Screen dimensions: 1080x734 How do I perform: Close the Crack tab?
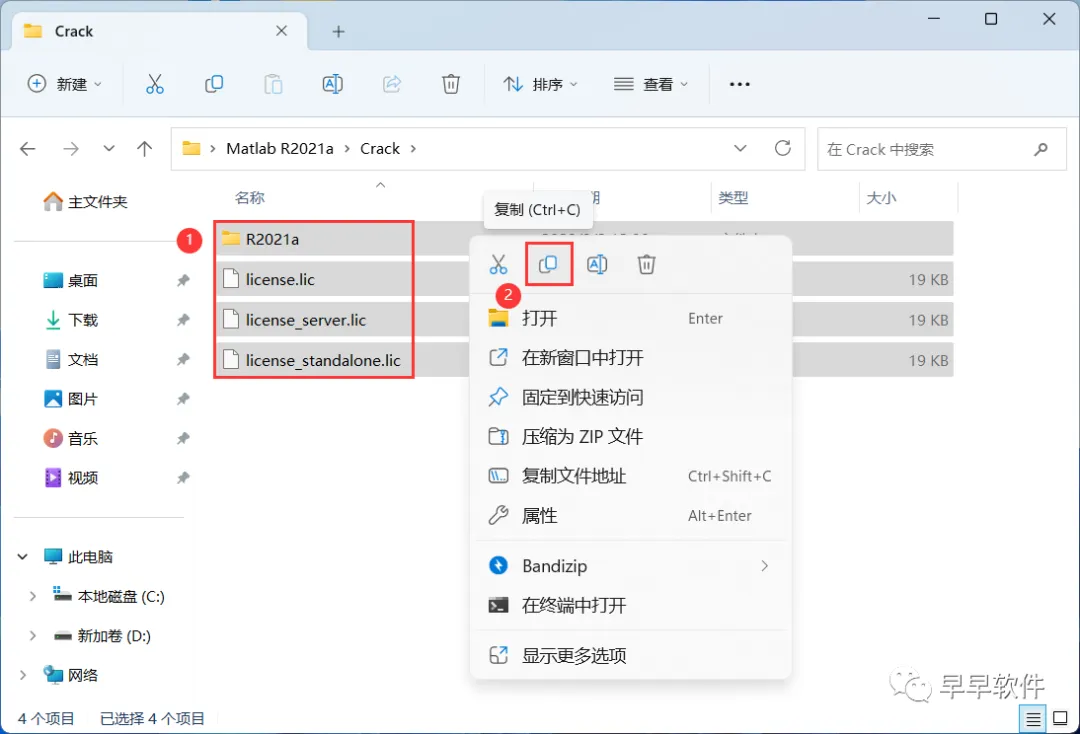point(281,31)
